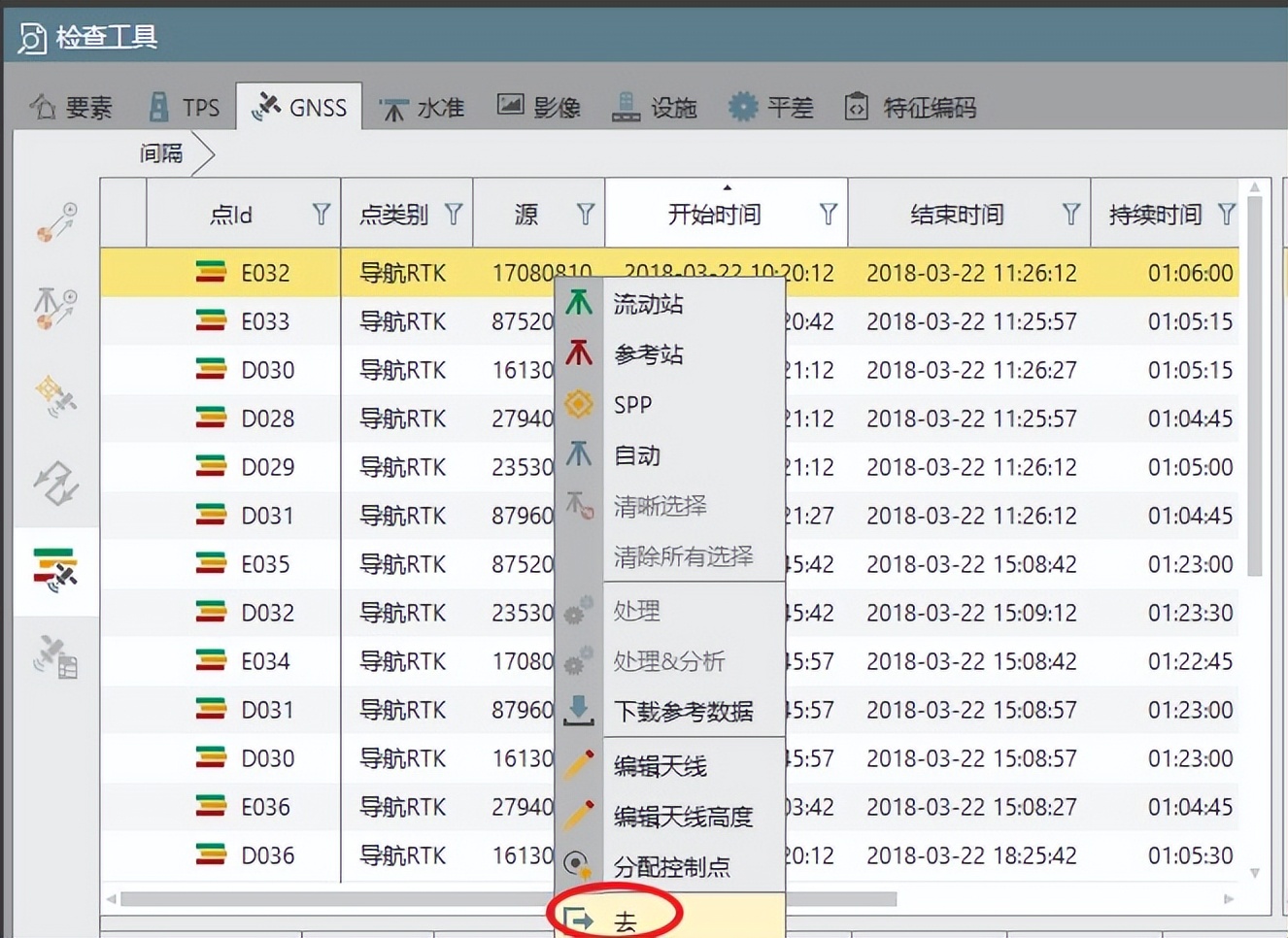The image size is (1288, 938).
Task: Open filter for 结束时间 column
Action: click(x=1070, y=215)
